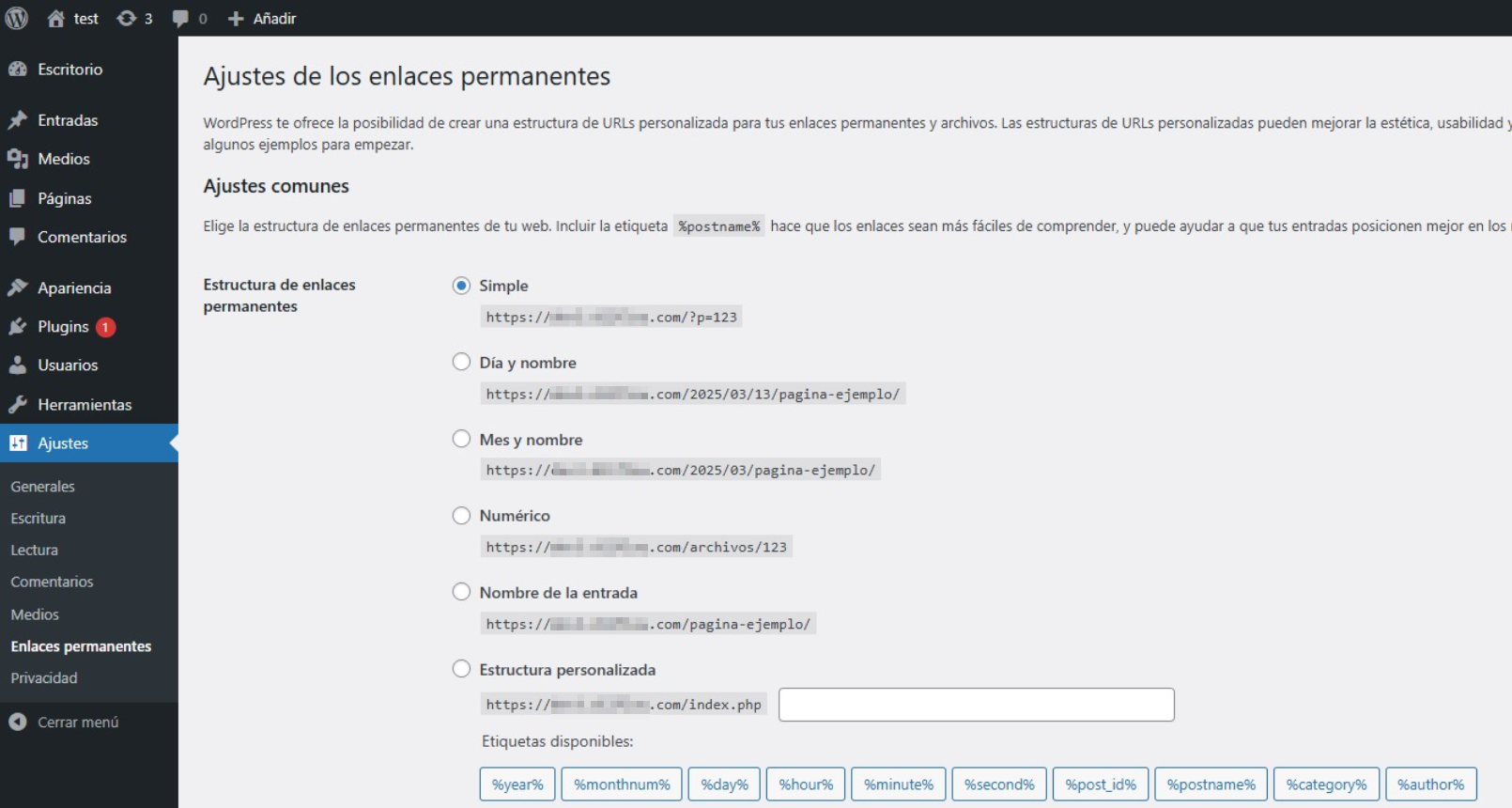Image resolution: width=1512 pixels, height=808 pixels.
Task: Click the Herramientas wrench icon
Action: [x=18, y=404]
